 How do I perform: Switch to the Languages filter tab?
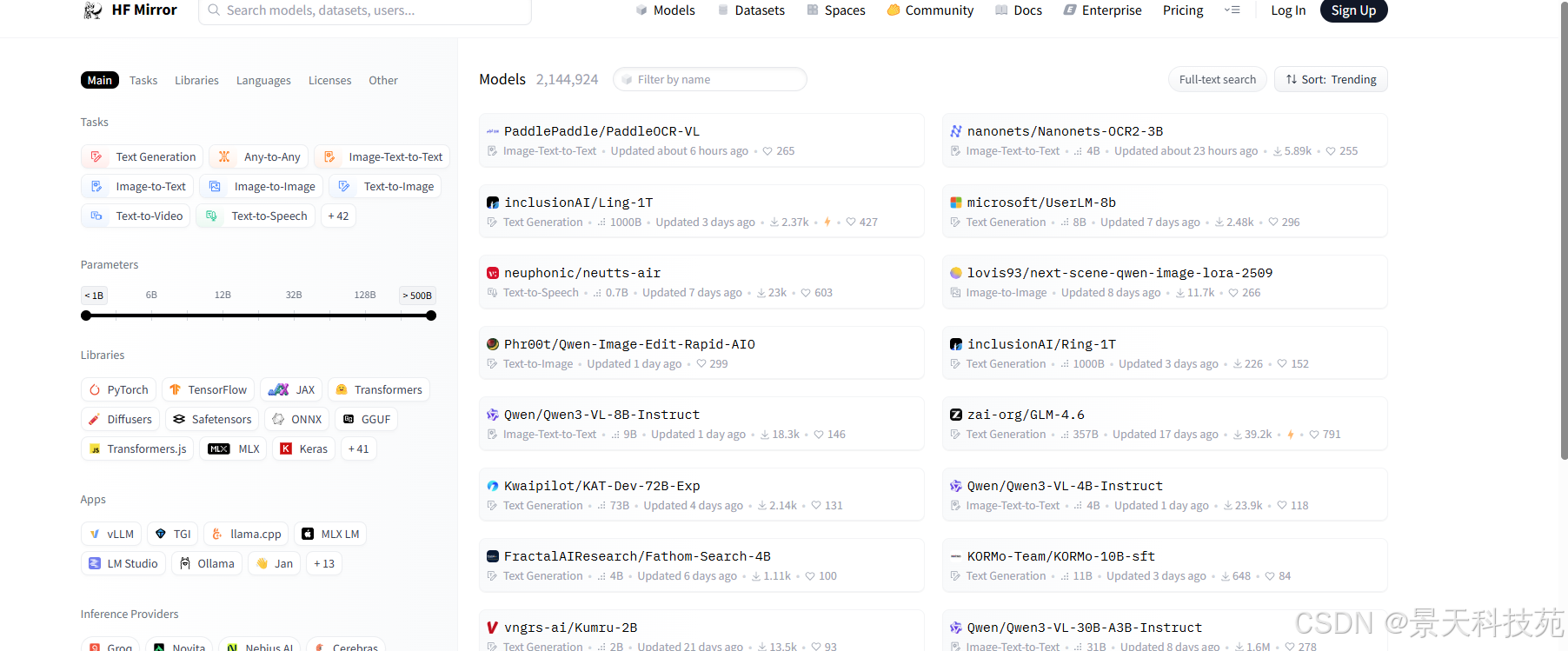coord(263,80)
